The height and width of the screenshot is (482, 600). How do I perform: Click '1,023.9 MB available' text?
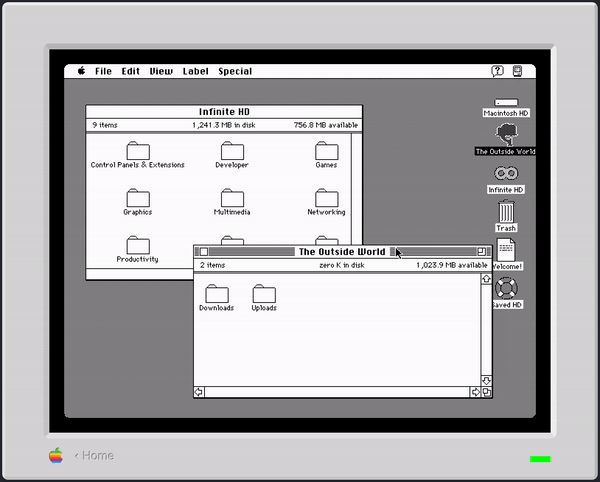coord(452,265)
